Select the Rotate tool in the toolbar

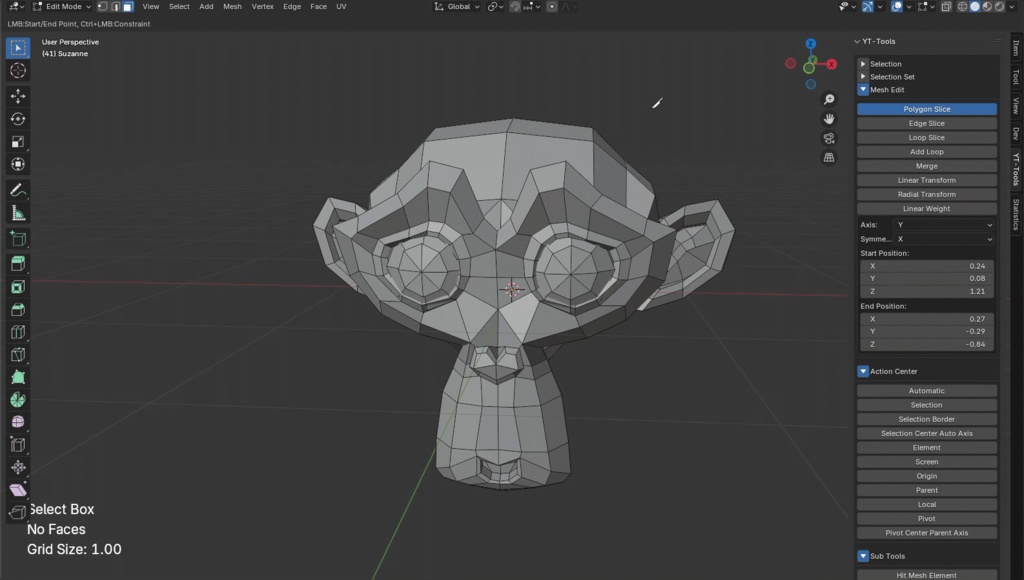coord(18,118)
